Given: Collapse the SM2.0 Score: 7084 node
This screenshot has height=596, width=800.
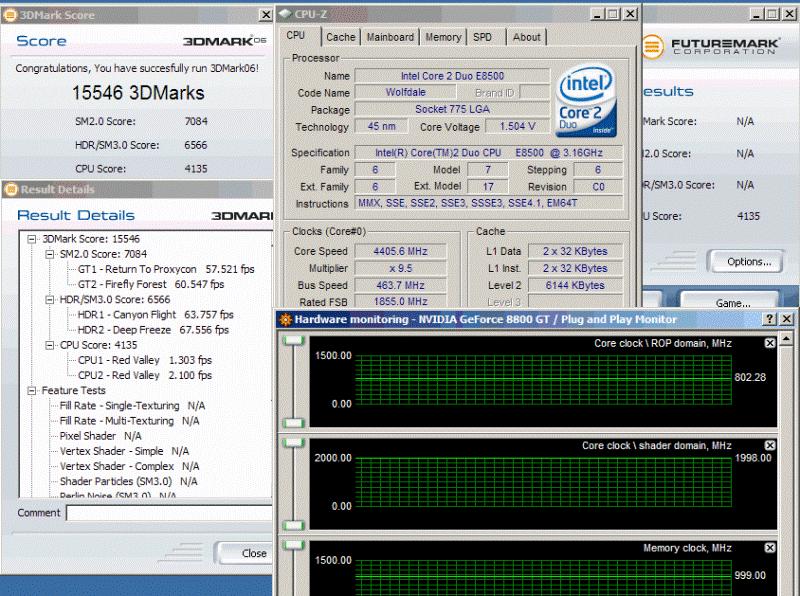Looking at the screenshot, I should (x=49, y=254).
